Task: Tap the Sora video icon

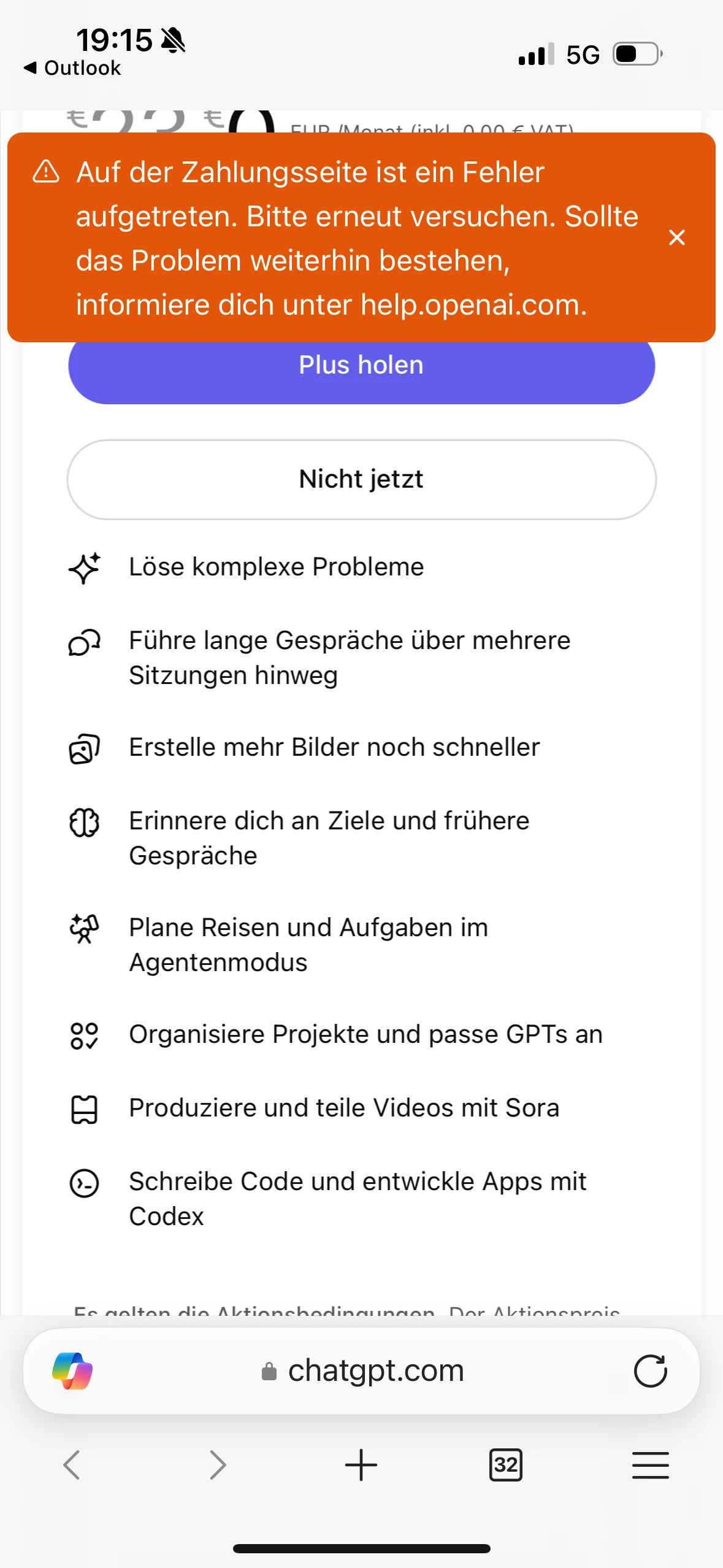Action: click(84, 1109)
